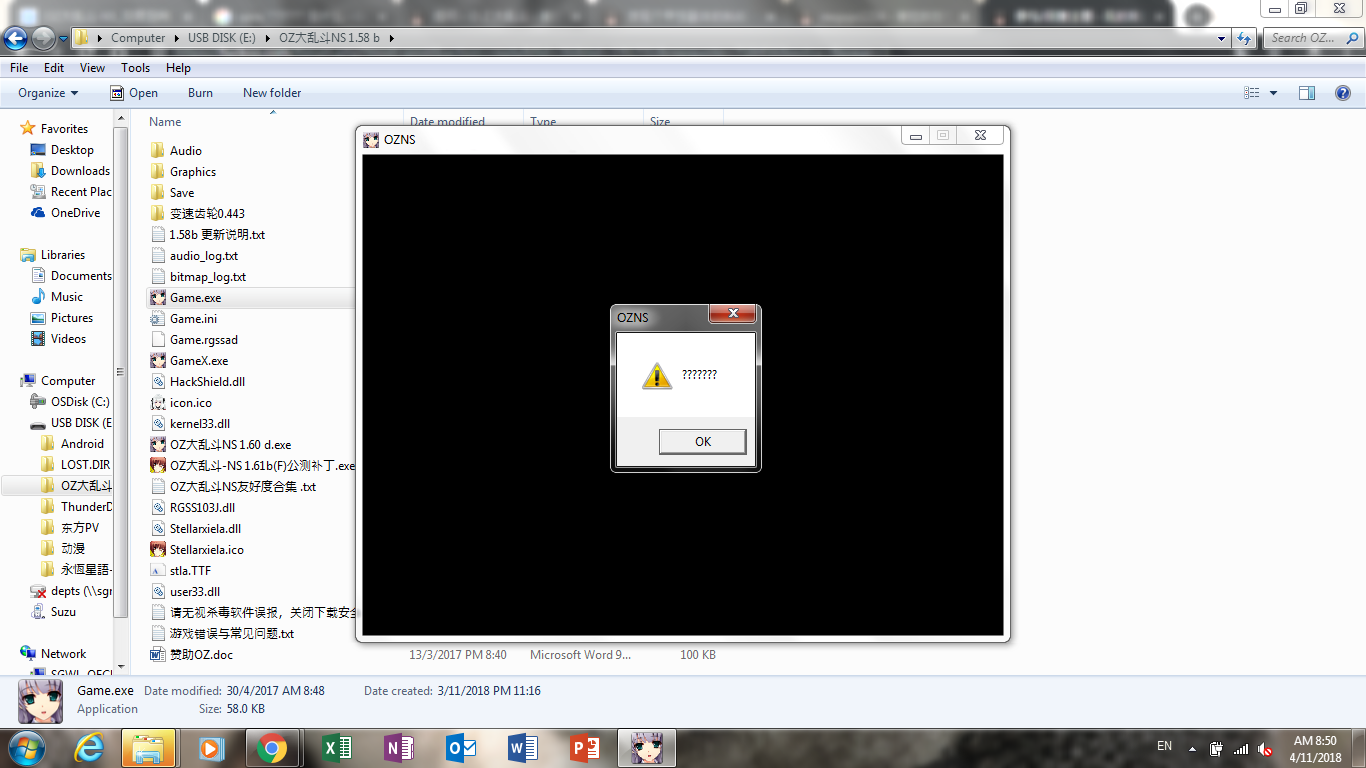Open address bar history dropdown arrow

tap(1222, 38)
